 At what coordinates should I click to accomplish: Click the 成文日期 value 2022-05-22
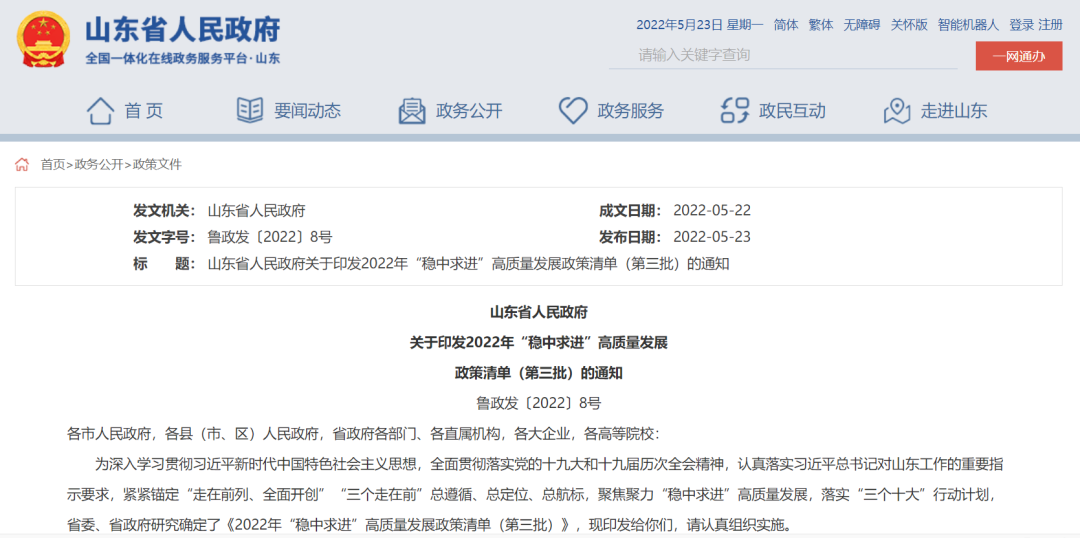click(712, 210)
